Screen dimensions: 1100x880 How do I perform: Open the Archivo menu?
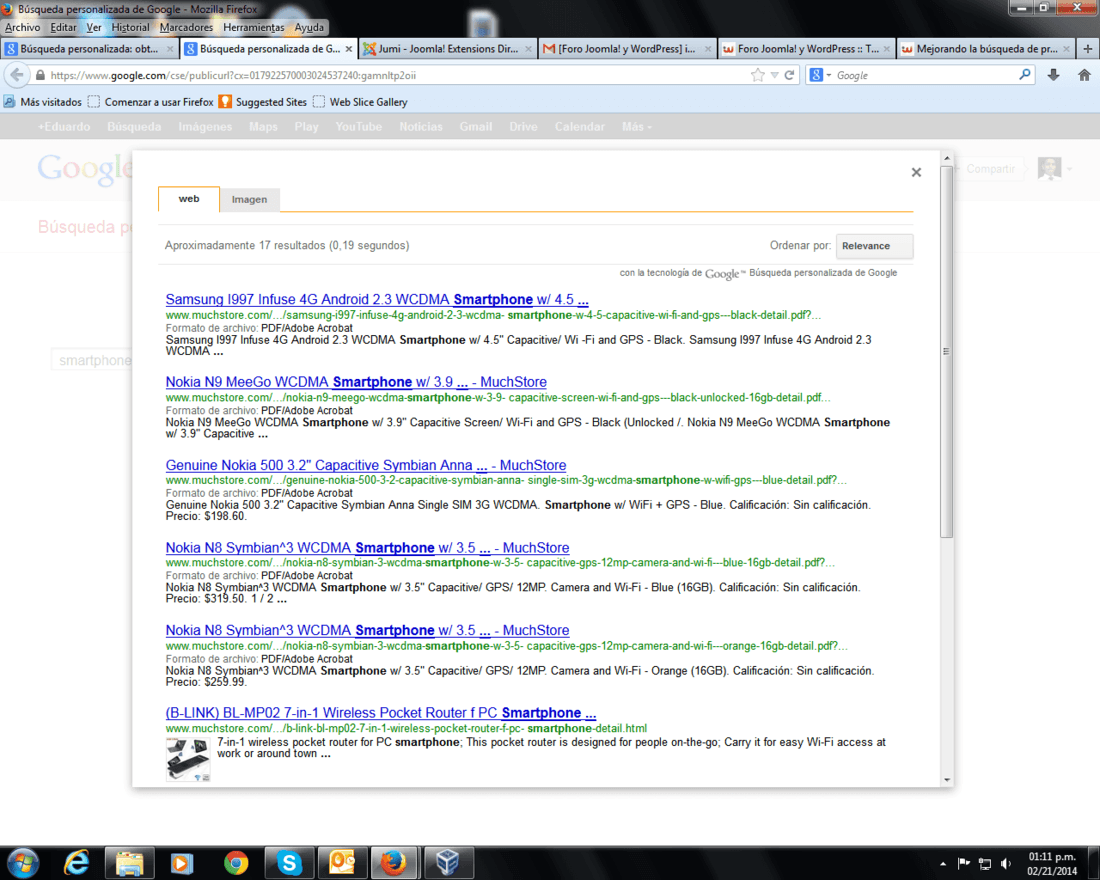click(22, 27)
